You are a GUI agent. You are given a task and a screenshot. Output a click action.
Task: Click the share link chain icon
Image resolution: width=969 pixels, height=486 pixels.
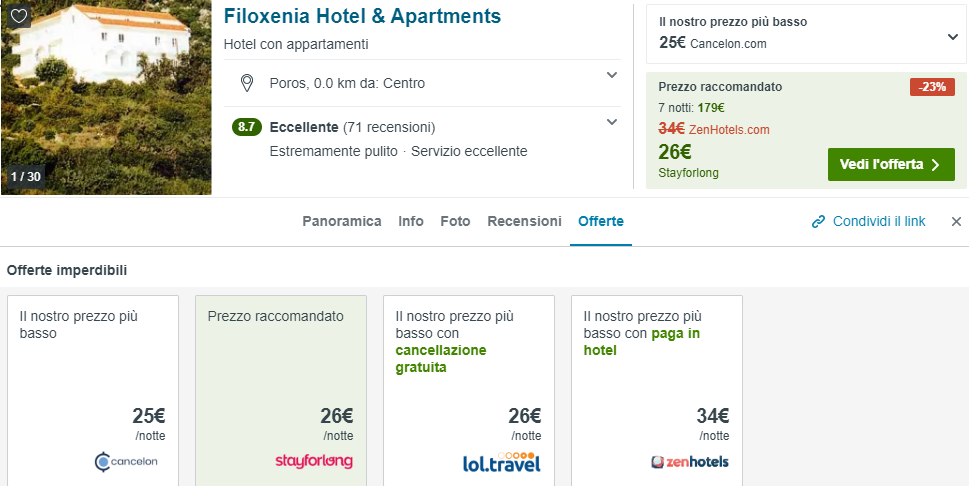coord(818,221)
